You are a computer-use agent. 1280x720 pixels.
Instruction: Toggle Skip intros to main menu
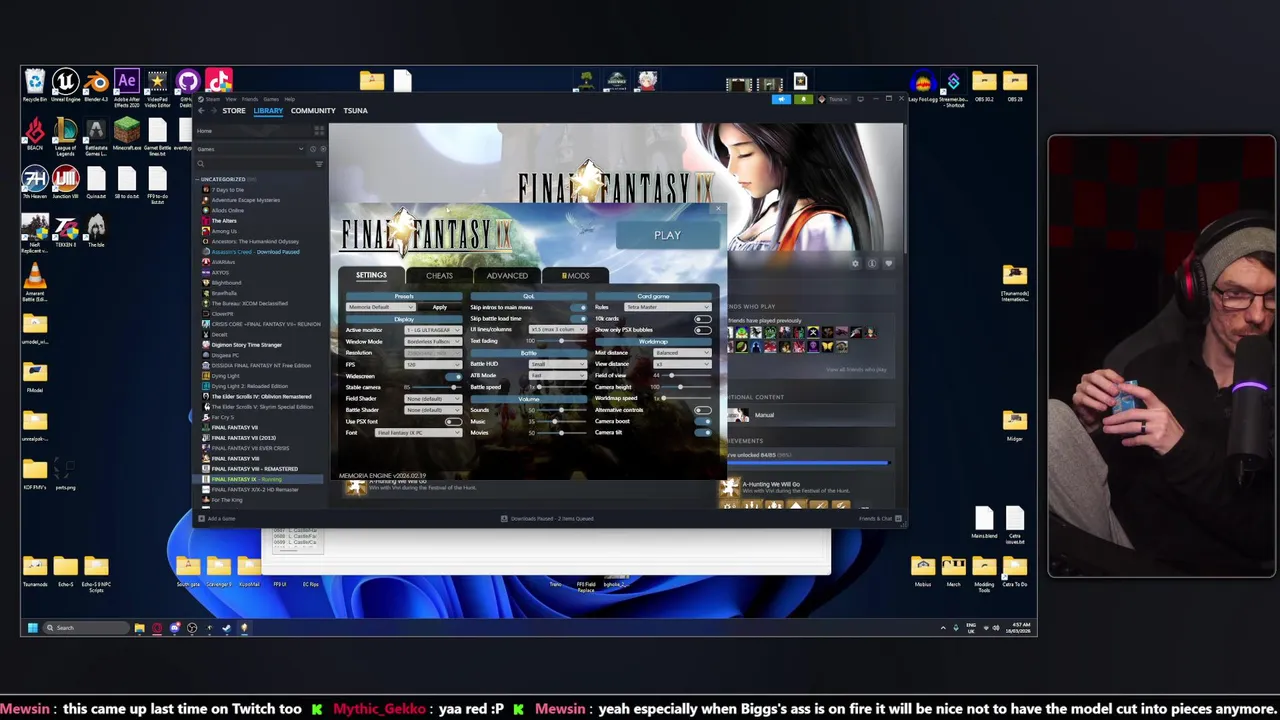(579, 307)
